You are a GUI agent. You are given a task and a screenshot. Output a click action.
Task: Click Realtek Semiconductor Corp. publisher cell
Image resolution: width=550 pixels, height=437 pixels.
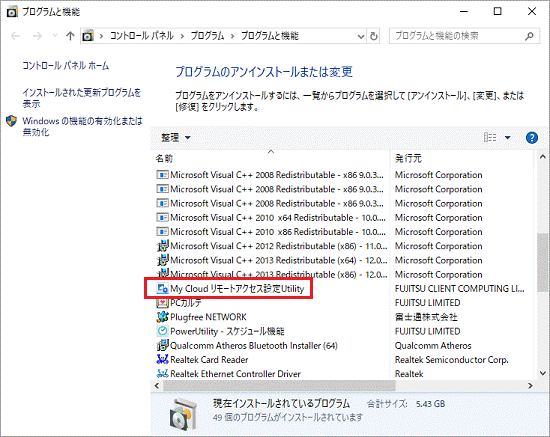point(451,360)
